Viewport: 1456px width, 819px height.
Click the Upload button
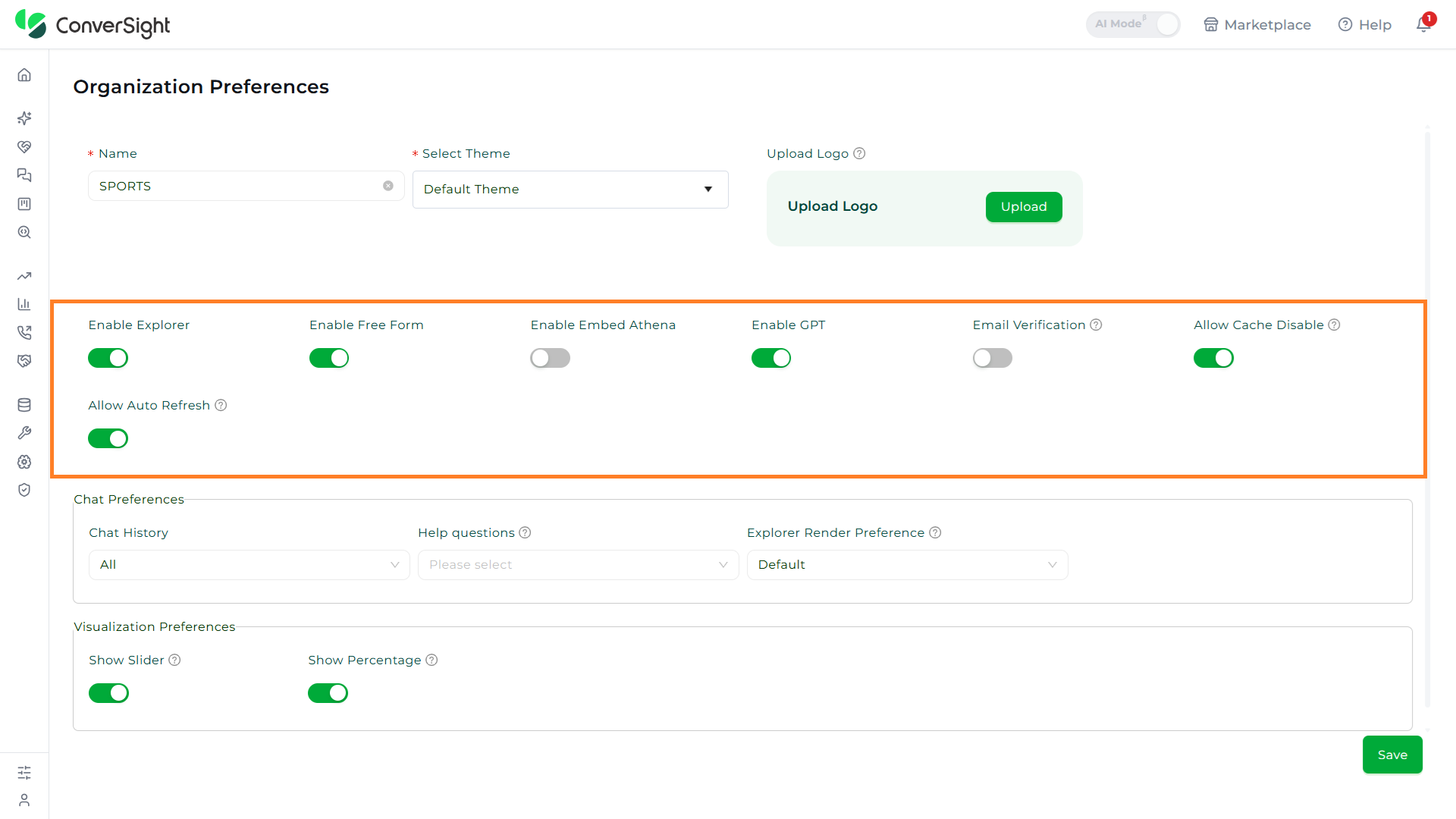[x=1024, y=207]
